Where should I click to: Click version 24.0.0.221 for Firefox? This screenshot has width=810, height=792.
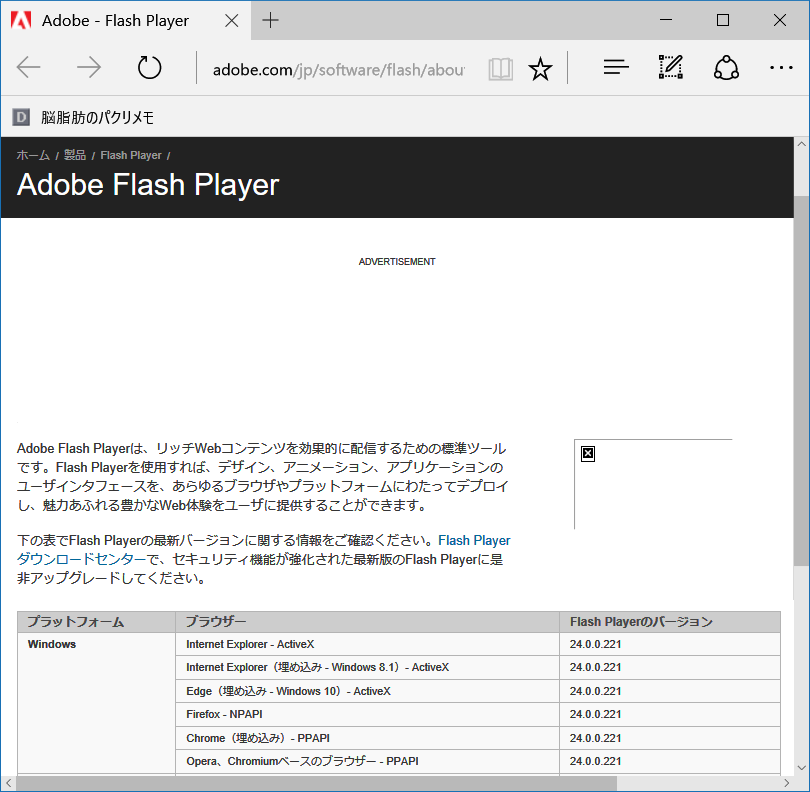pos(595,715)
